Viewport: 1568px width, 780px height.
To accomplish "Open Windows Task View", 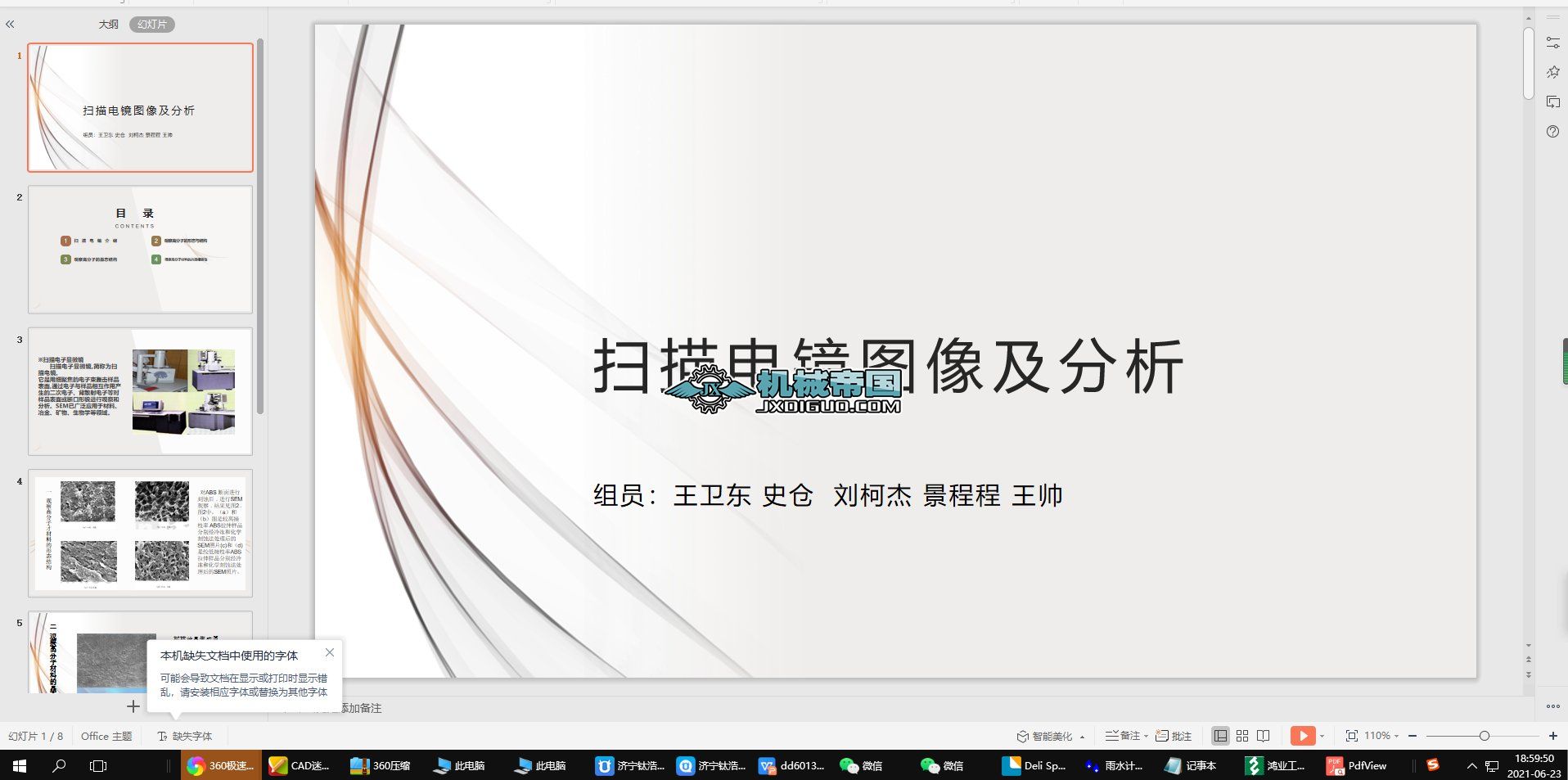I will click(98, 765).
